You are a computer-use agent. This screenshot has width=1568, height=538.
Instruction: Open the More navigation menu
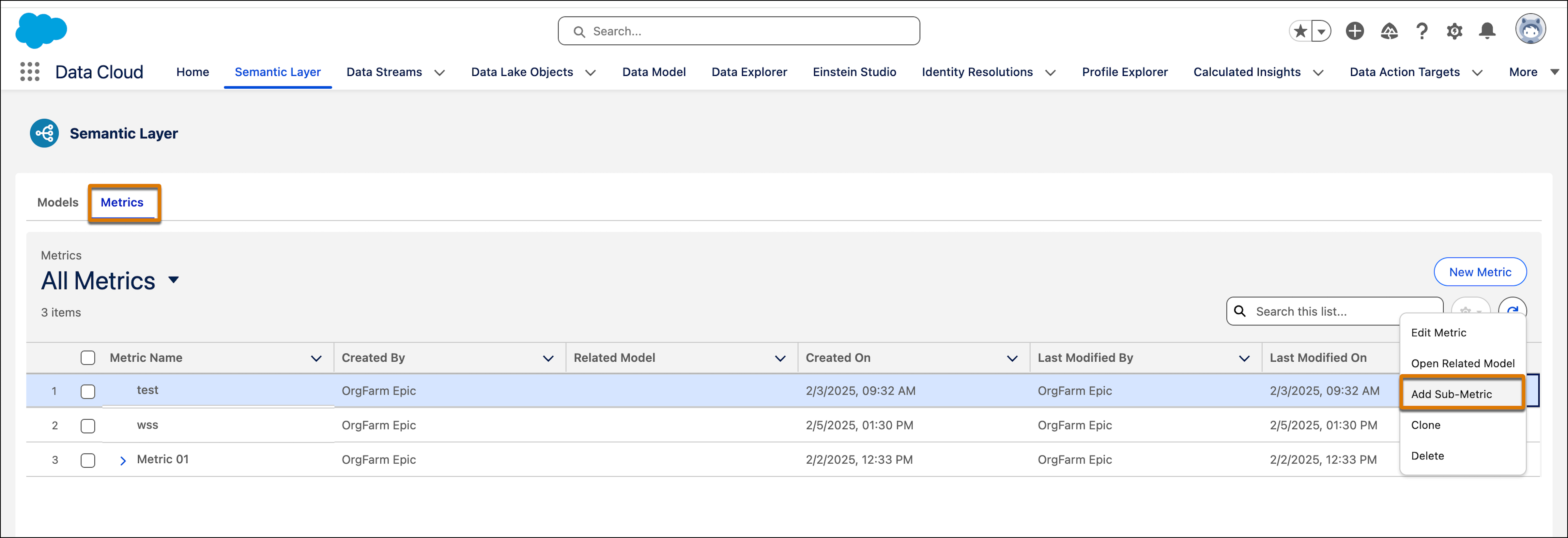(1533, 72)
